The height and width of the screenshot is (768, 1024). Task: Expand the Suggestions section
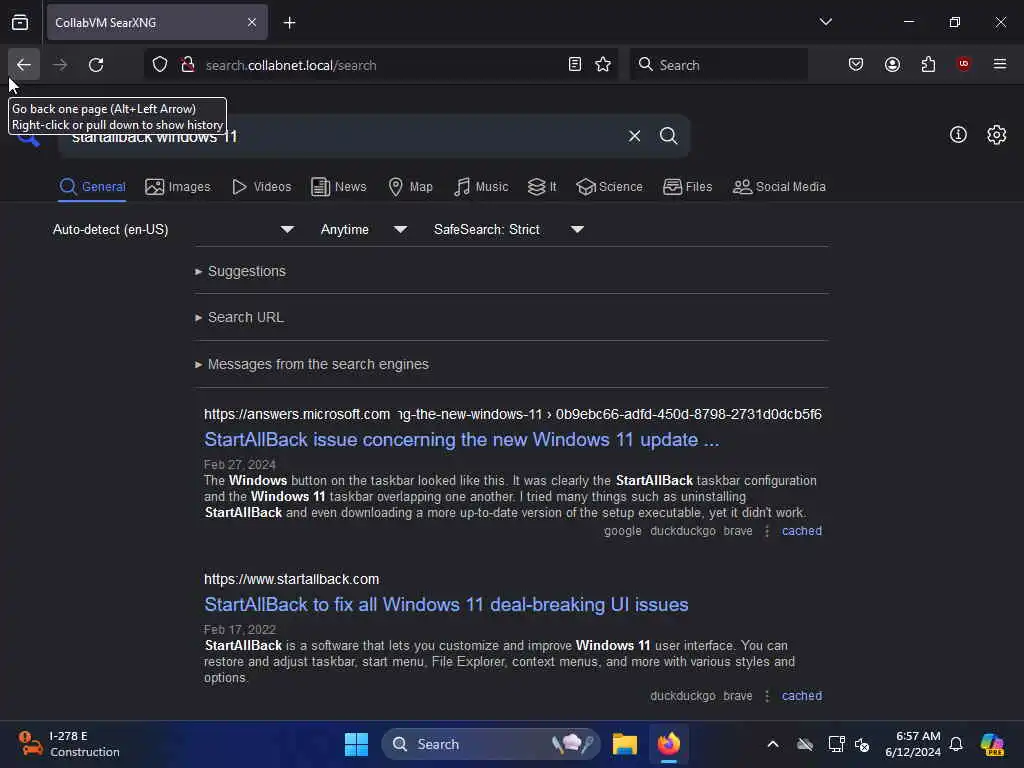[240, 271]
